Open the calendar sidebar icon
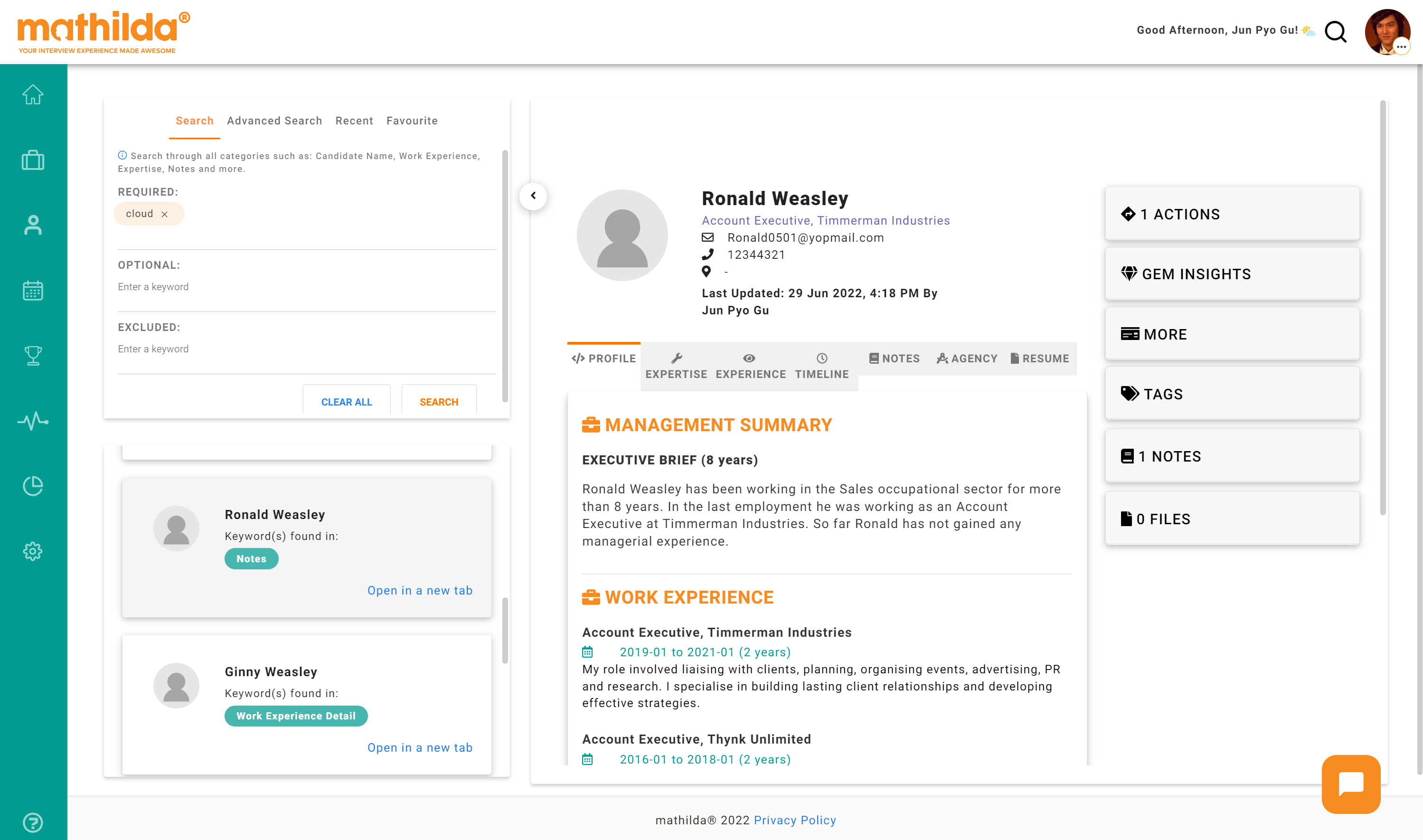 (33, 291)
